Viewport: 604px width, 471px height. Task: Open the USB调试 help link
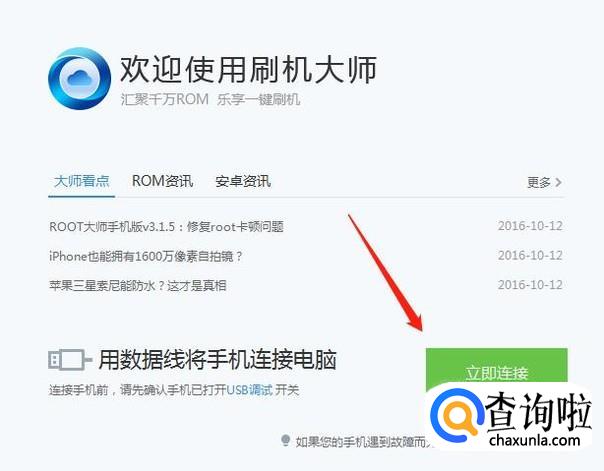point(249,390)
